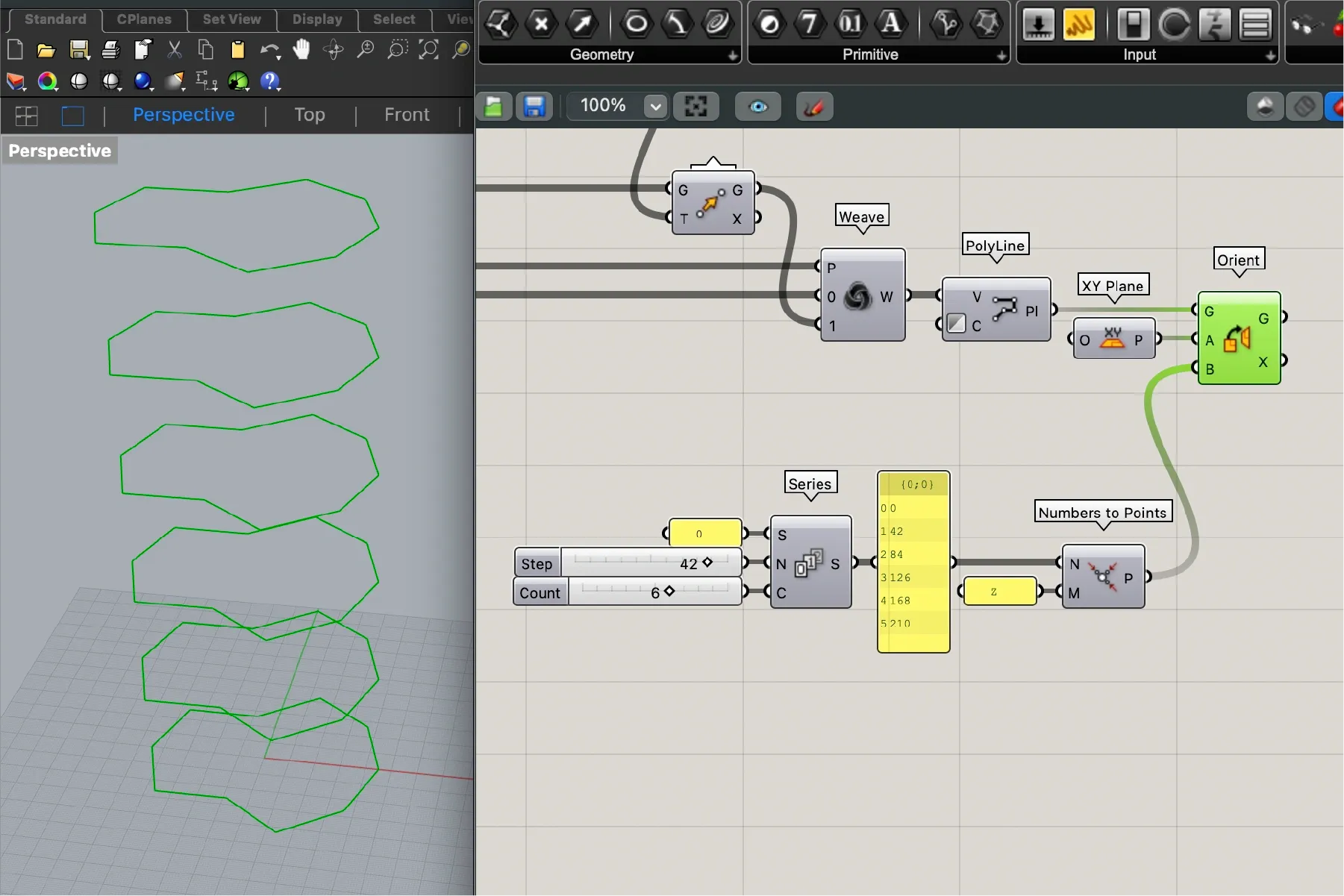Toggle the preview eye button

[757, 107]
